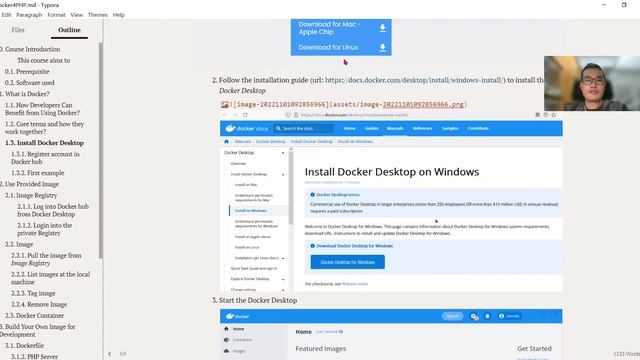Open 1.2. Core terms outline item
Image resolution: width=640 pixels, height=360 pixels.
click(44, 127)
